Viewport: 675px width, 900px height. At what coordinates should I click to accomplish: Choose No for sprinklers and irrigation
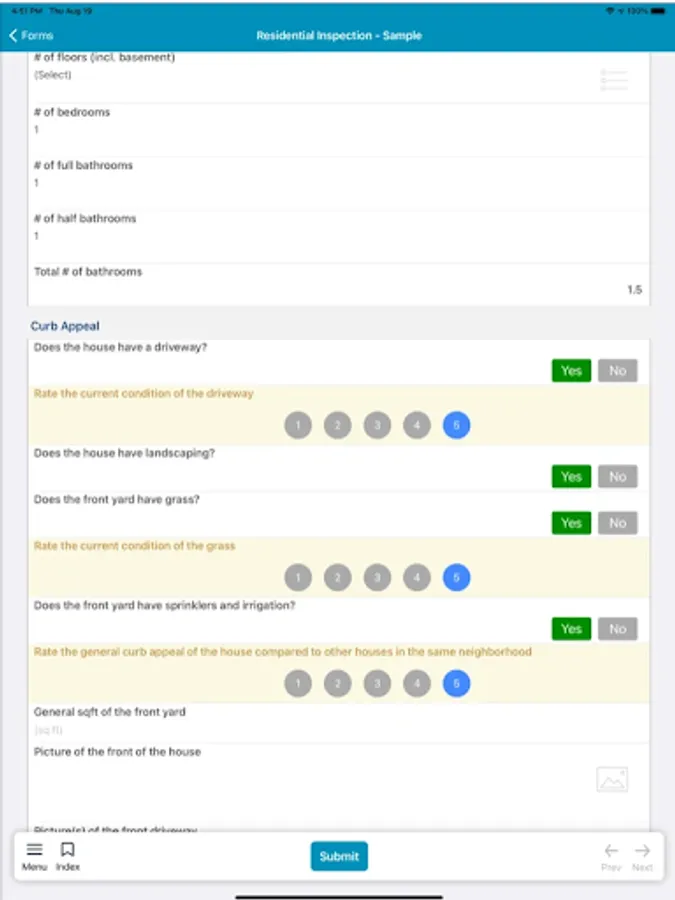(617, 629)
